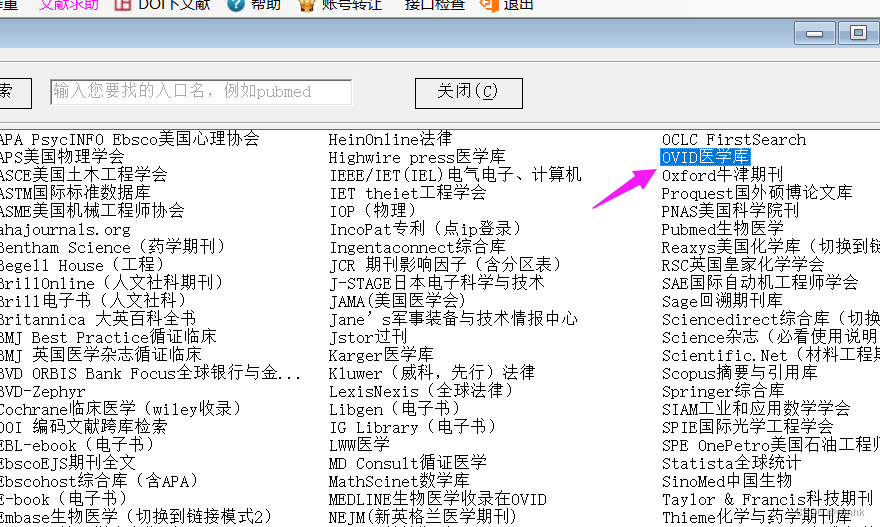Select Libgen（电子书） entry
The image size is (880, 527).
[x=395, y=409]
